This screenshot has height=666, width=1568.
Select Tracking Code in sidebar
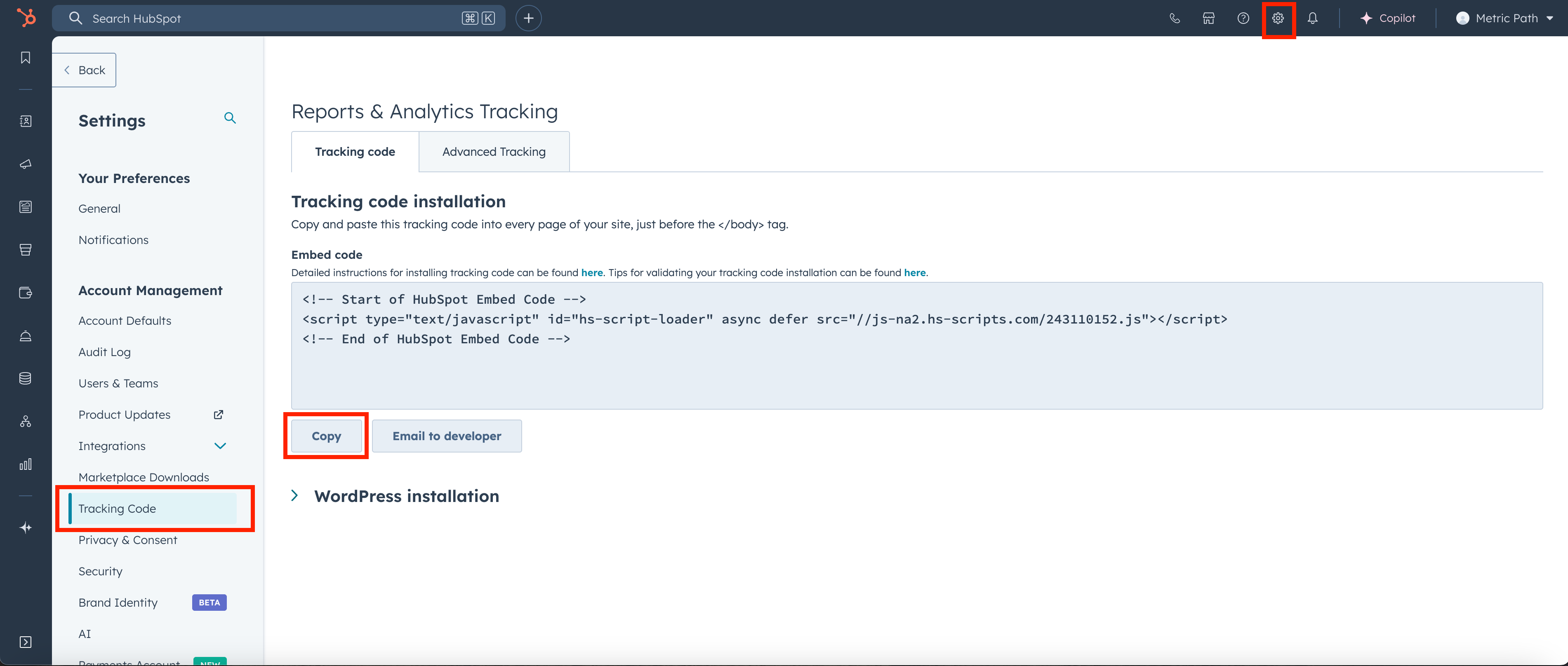tap(152, 509)
